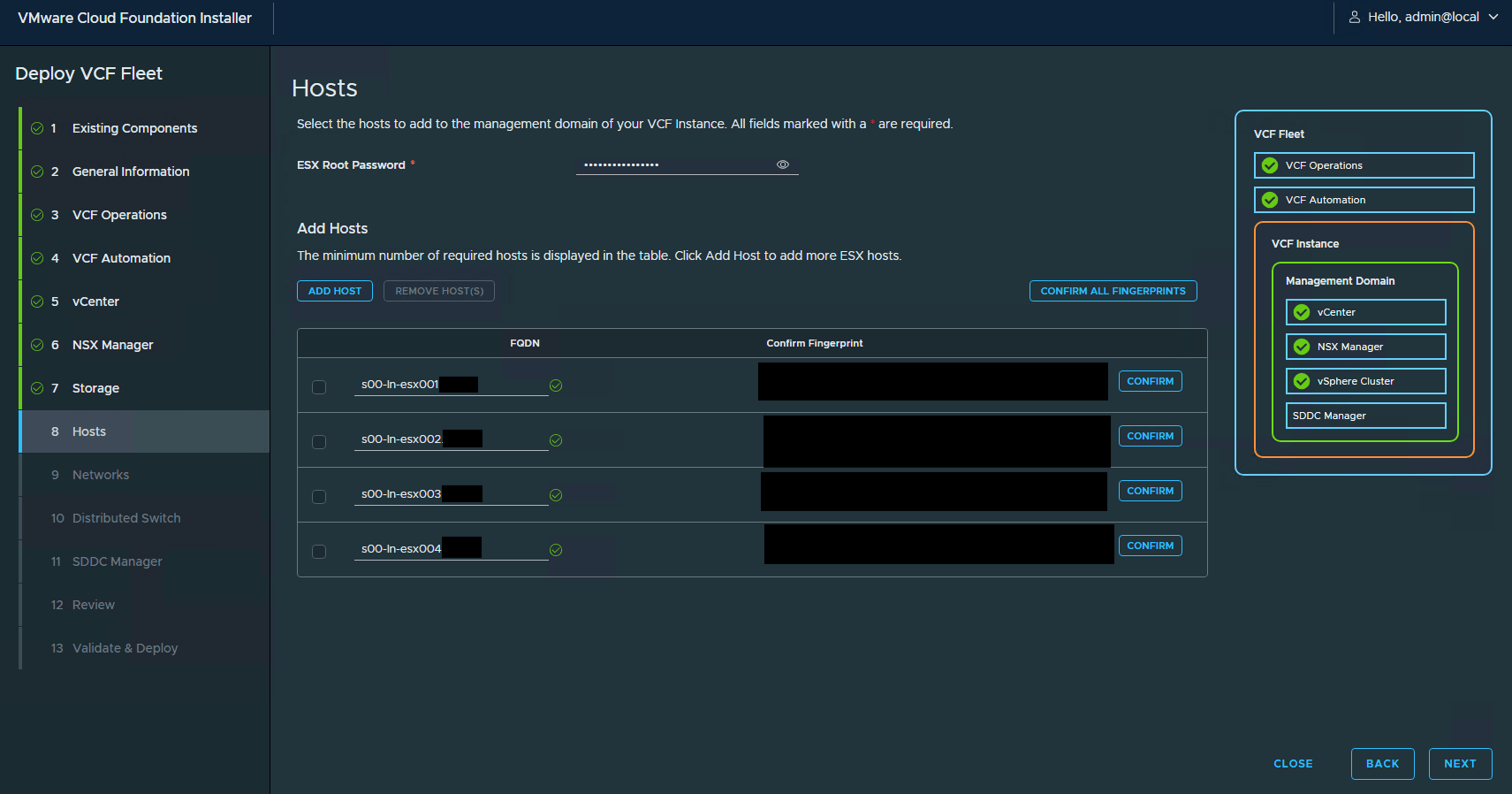
Task: Edit the FQDN field for s00-ln-esx003
Action: pyautogui.click(x=451, y=494)
